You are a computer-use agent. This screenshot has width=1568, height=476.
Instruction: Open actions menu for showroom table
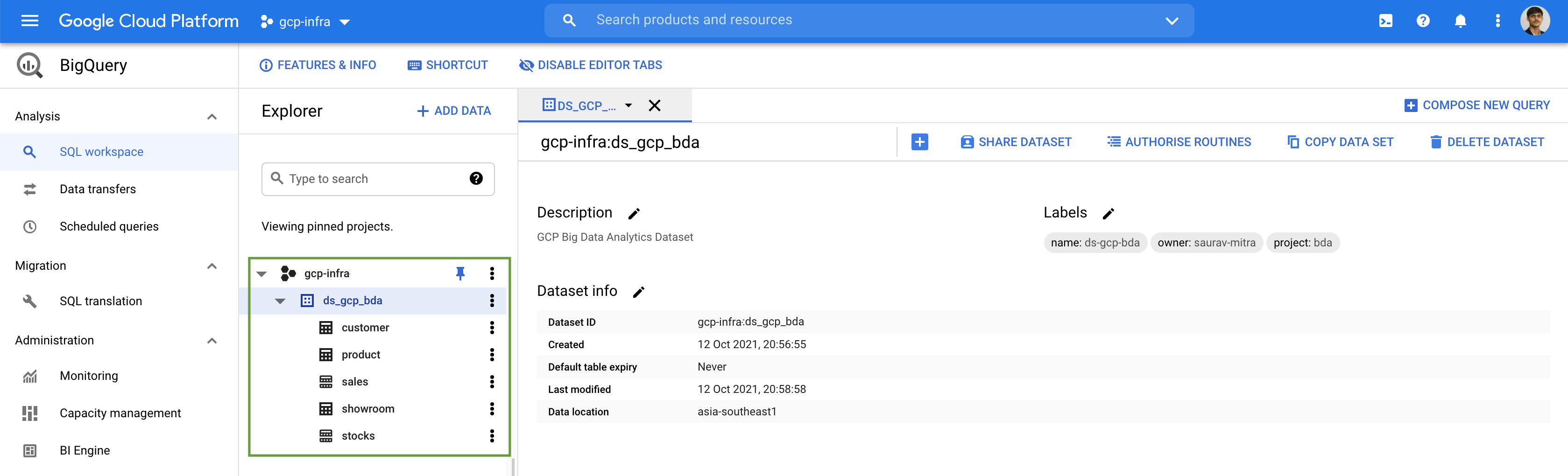(x=492, y=409)
